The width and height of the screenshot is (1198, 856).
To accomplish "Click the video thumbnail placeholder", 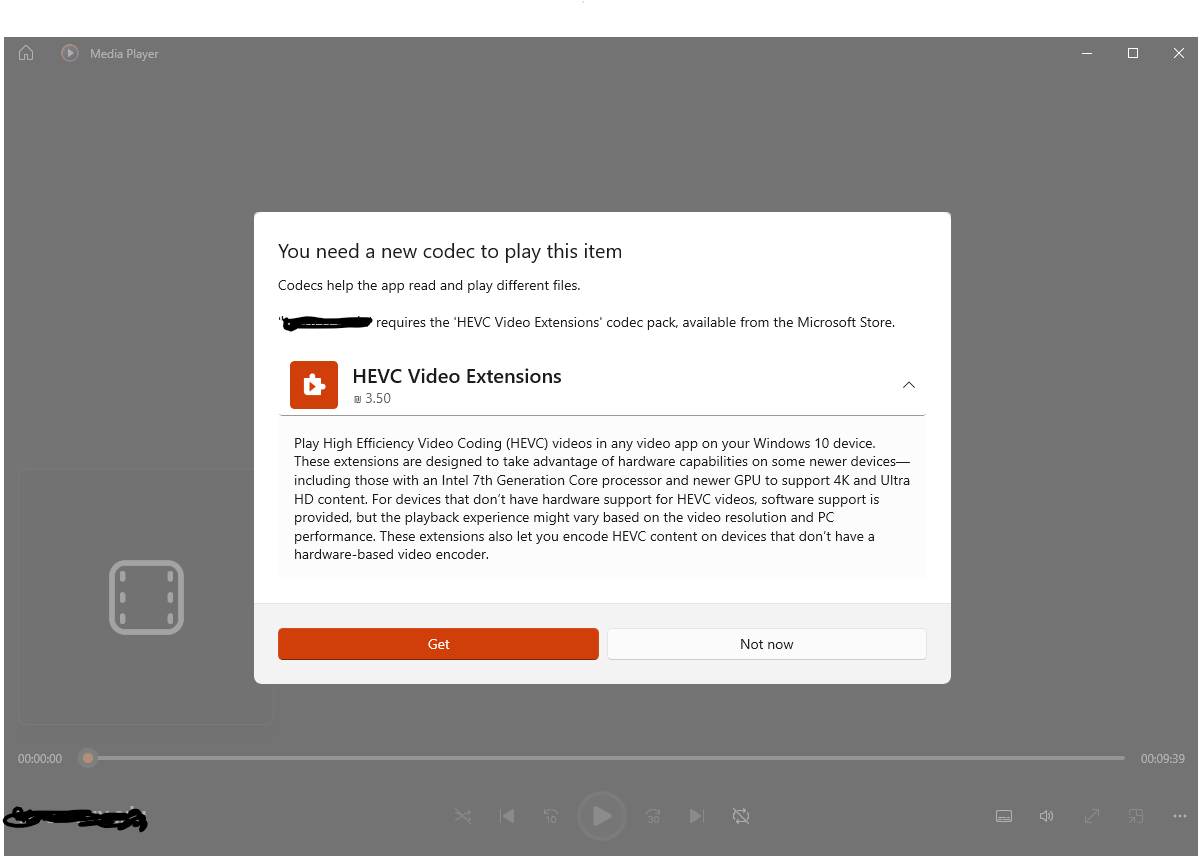I will (146, 597).
